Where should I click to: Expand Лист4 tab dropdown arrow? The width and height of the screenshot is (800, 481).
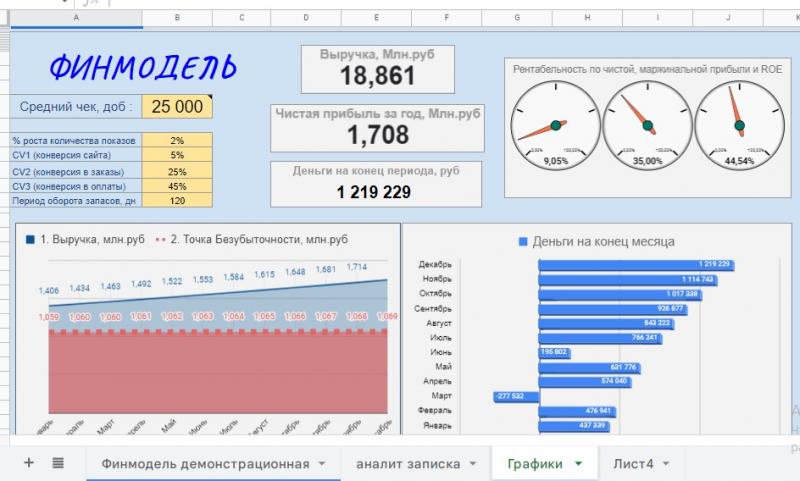pos(666,464)
